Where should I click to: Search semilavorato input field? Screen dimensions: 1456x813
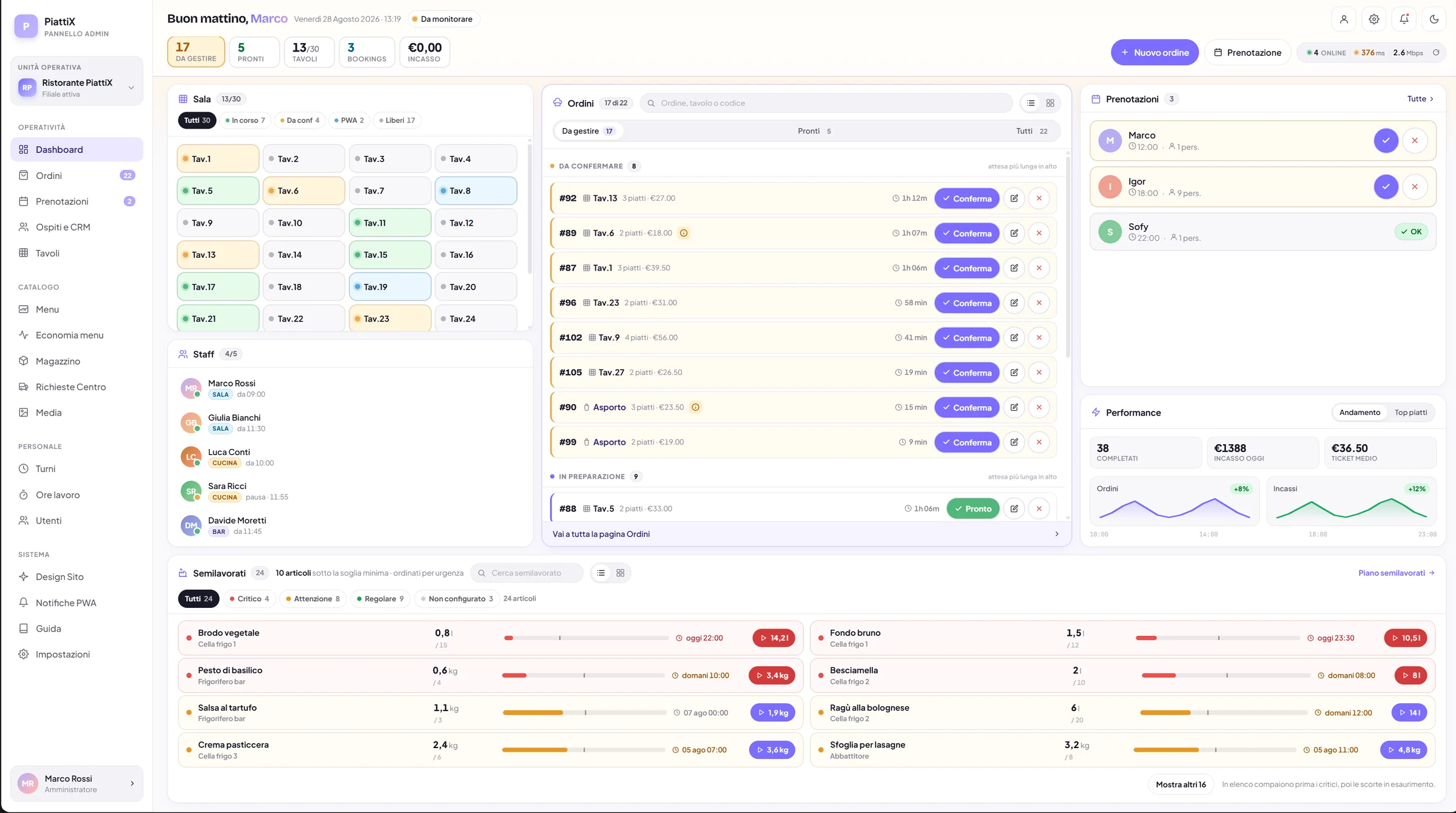click(527, 573)
